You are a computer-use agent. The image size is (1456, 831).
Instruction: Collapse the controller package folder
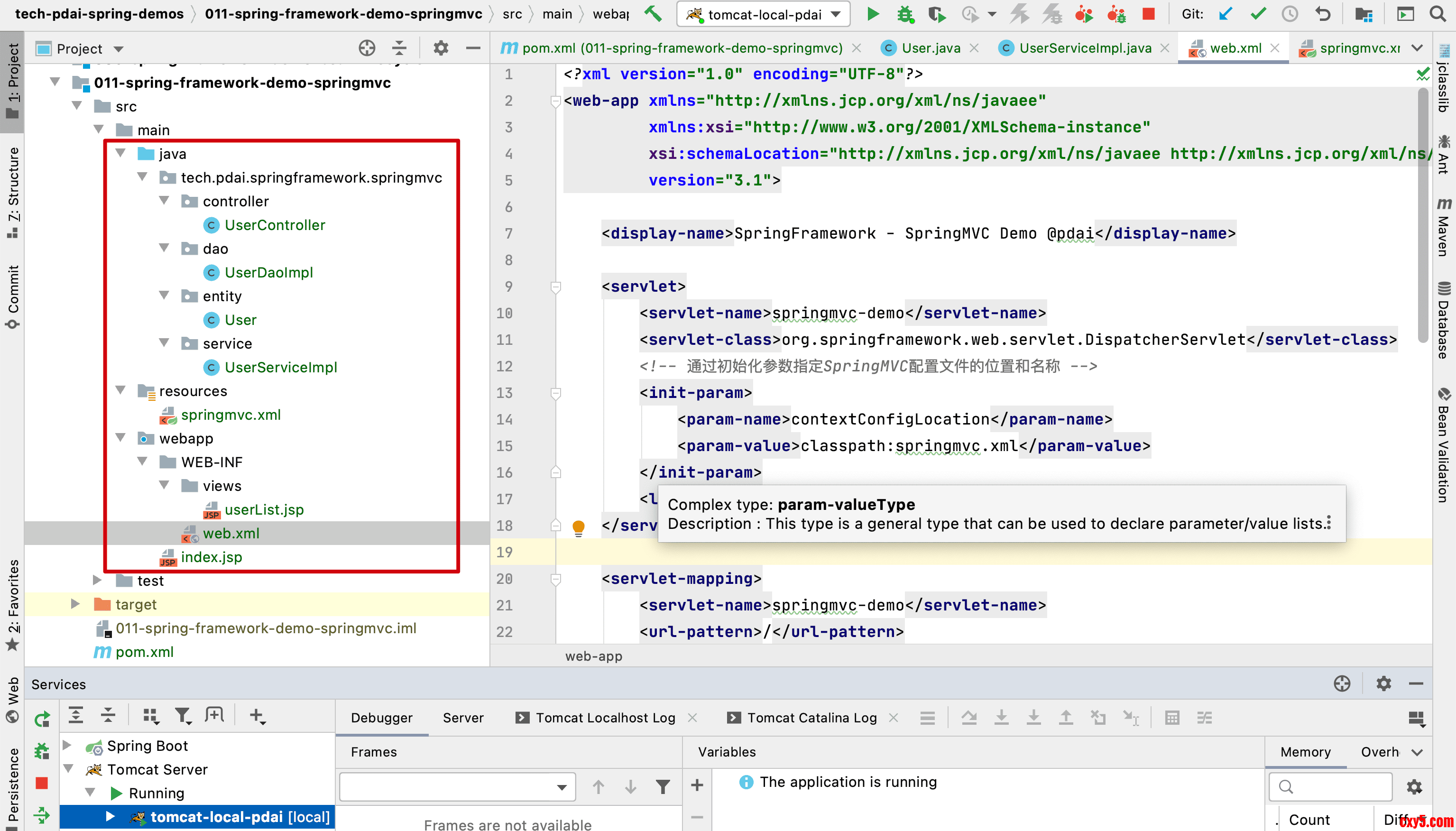(x=164, y=201)
